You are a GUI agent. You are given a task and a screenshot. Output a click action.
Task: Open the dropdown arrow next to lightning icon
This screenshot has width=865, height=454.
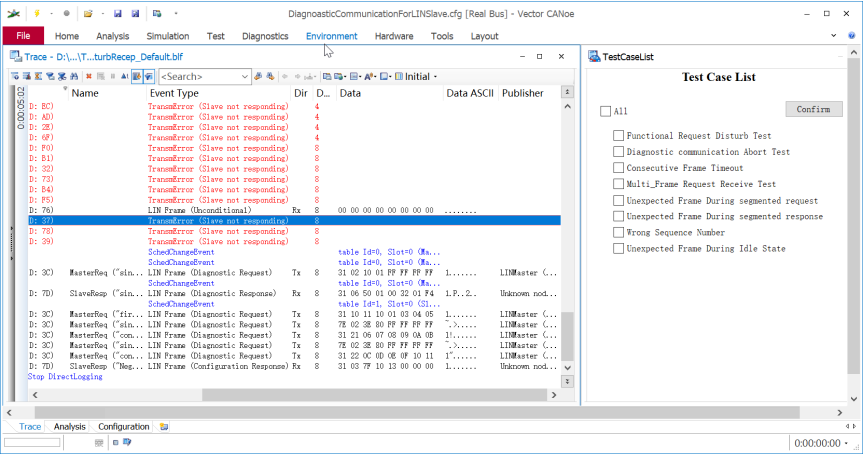pos(51,13)
